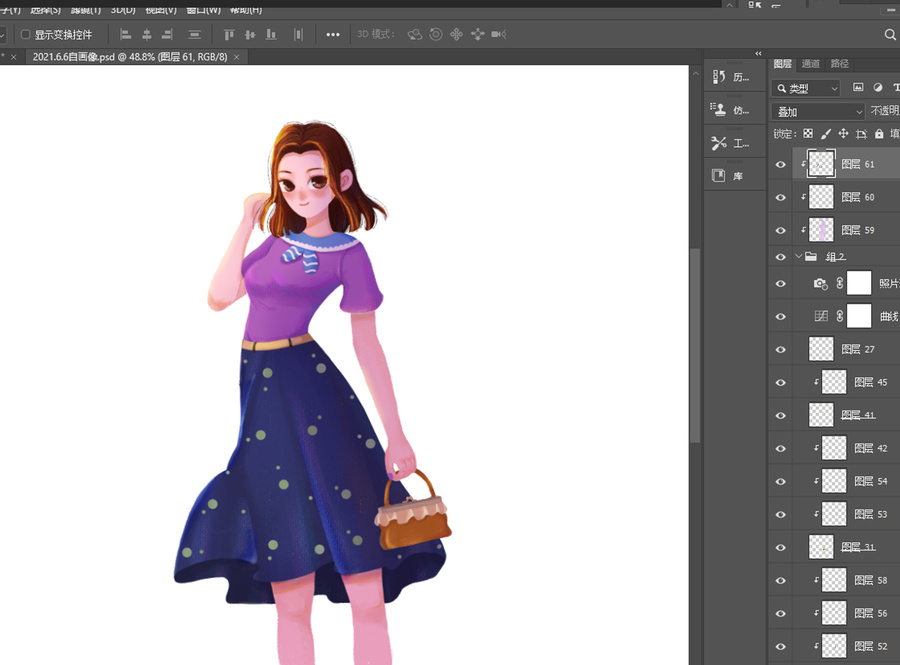900x665 pixels.
Task: Align horizontal centers in the options bar
Action: point(147,35)
